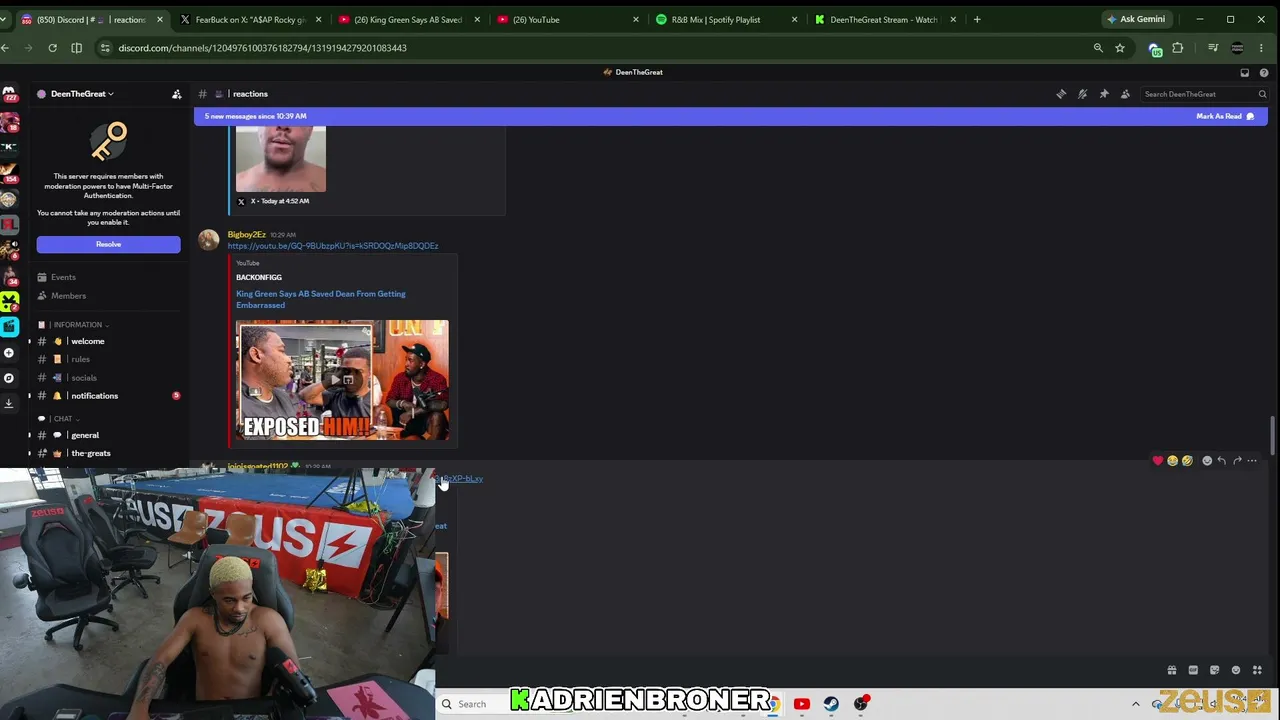
Task: Open Discord help question mark icon
Action: 1264,72
